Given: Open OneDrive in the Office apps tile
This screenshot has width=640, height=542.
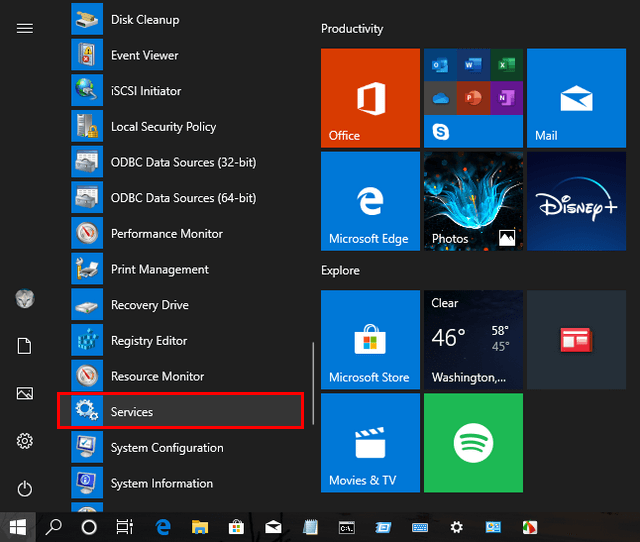Looking at the screenshot, I should tap(440, 98).
